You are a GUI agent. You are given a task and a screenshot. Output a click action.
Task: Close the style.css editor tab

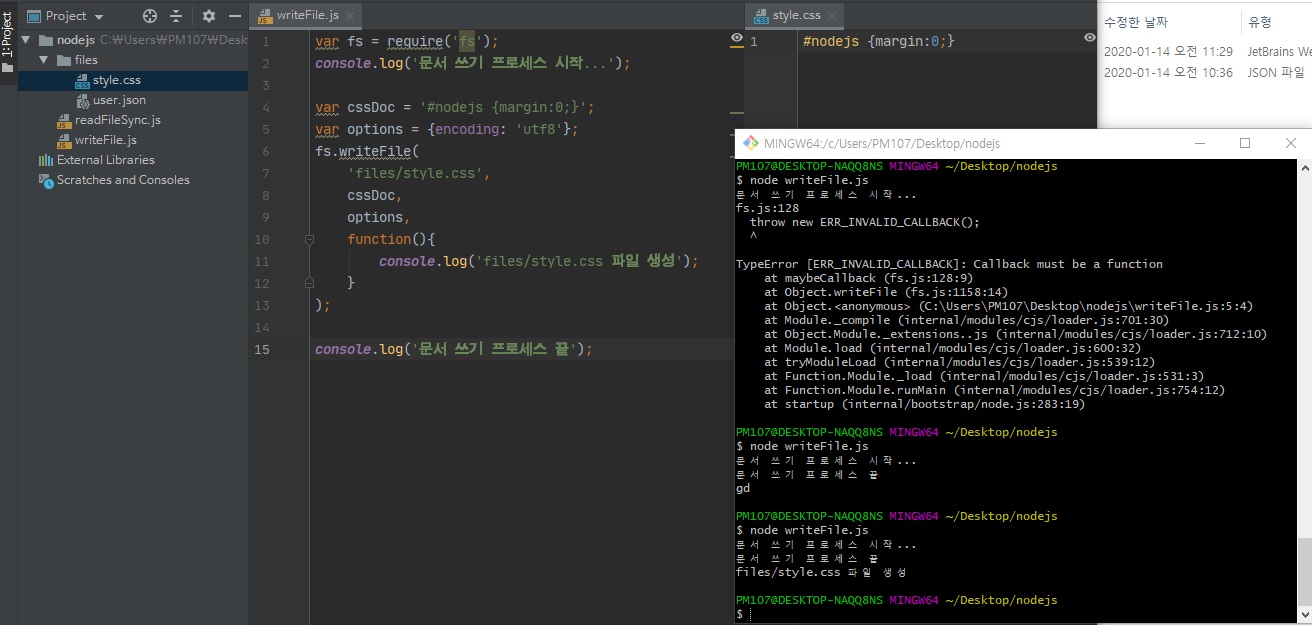coord(832,16)
